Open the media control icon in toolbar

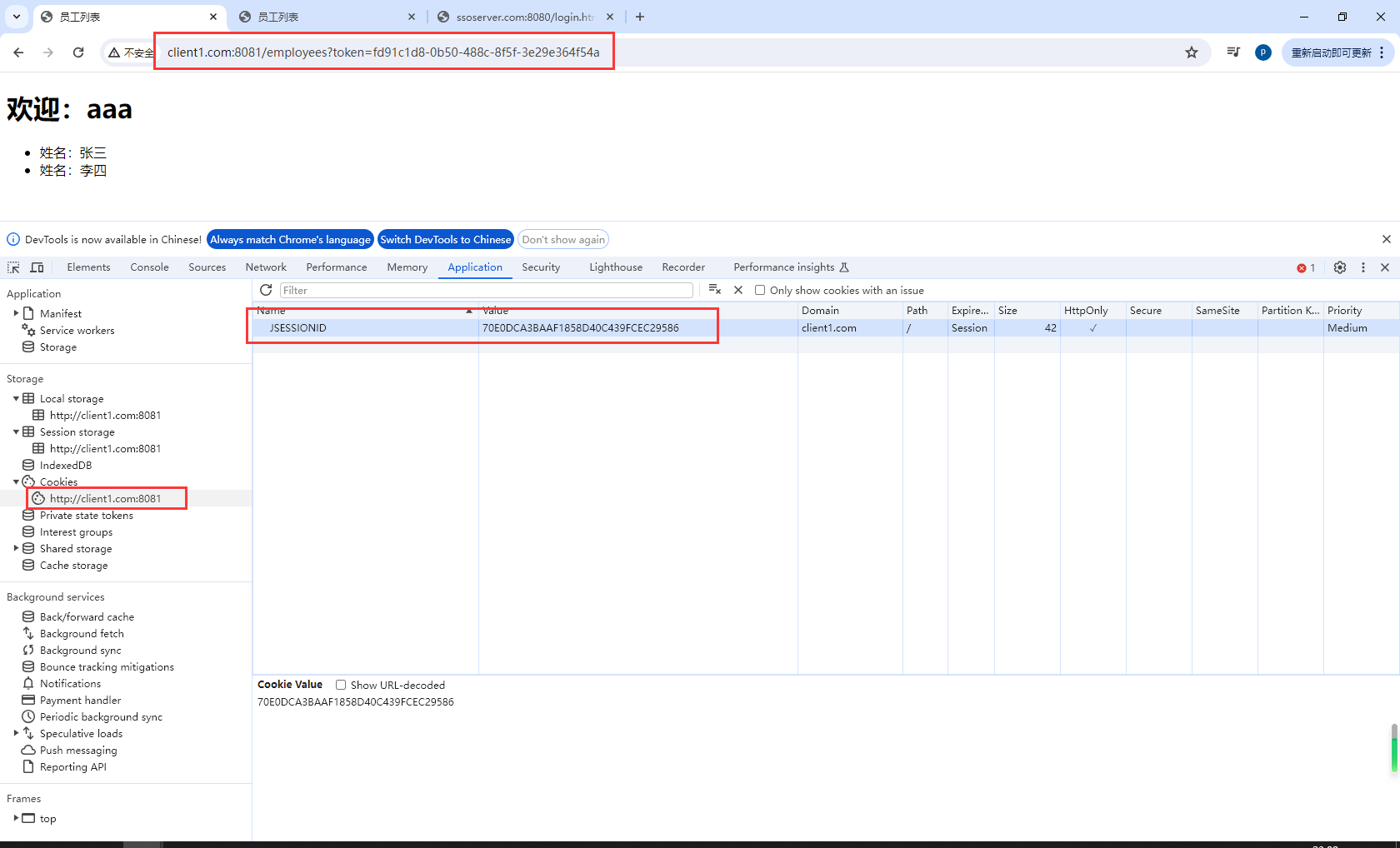(x=1233, y=52)
